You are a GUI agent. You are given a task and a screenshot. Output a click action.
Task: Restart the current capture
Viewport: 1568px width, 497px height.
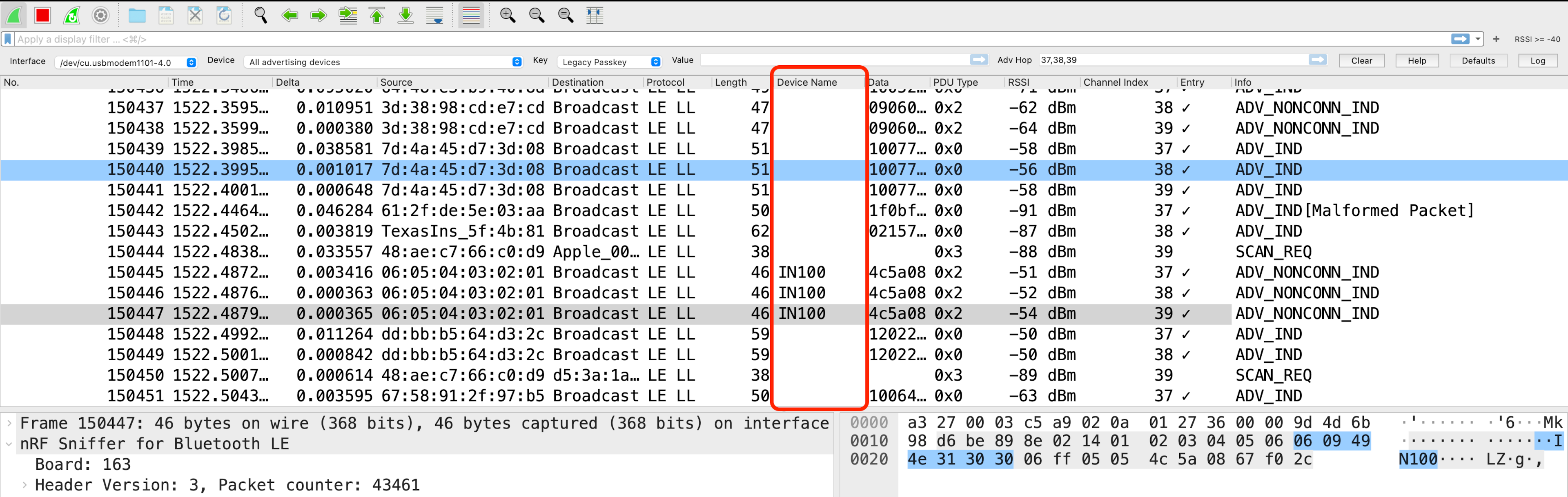click(72, 15)
